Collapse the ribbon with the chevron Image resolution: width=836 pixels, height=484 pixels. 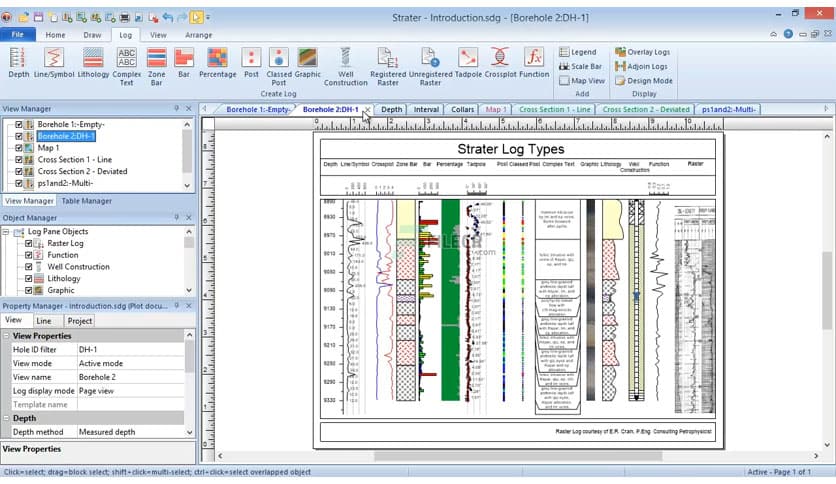point(773,34)
